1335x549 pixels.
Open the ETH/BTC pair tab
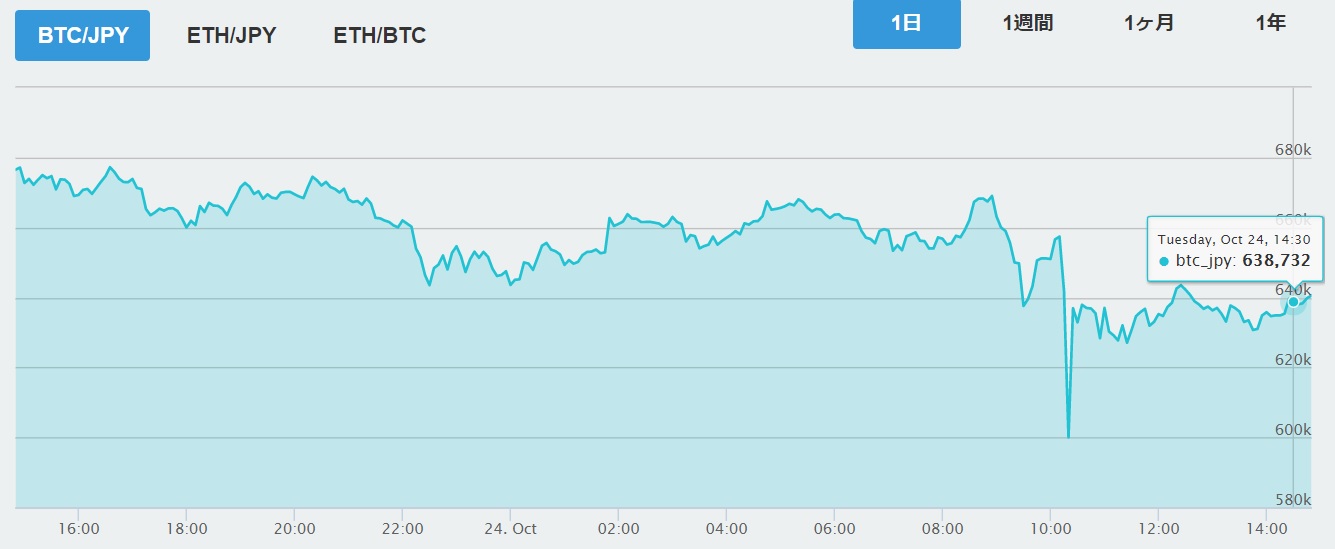tap(380, 36)
